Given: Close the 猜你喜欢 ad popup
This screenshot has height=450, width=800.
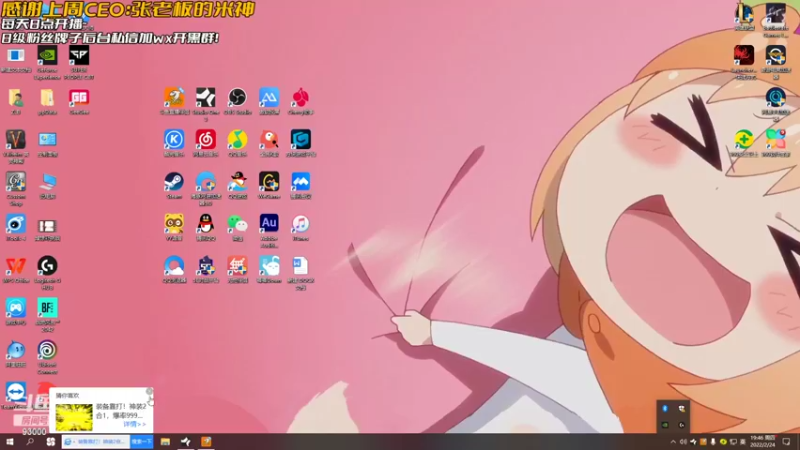Looking at the screenshot, I should 149,392.
